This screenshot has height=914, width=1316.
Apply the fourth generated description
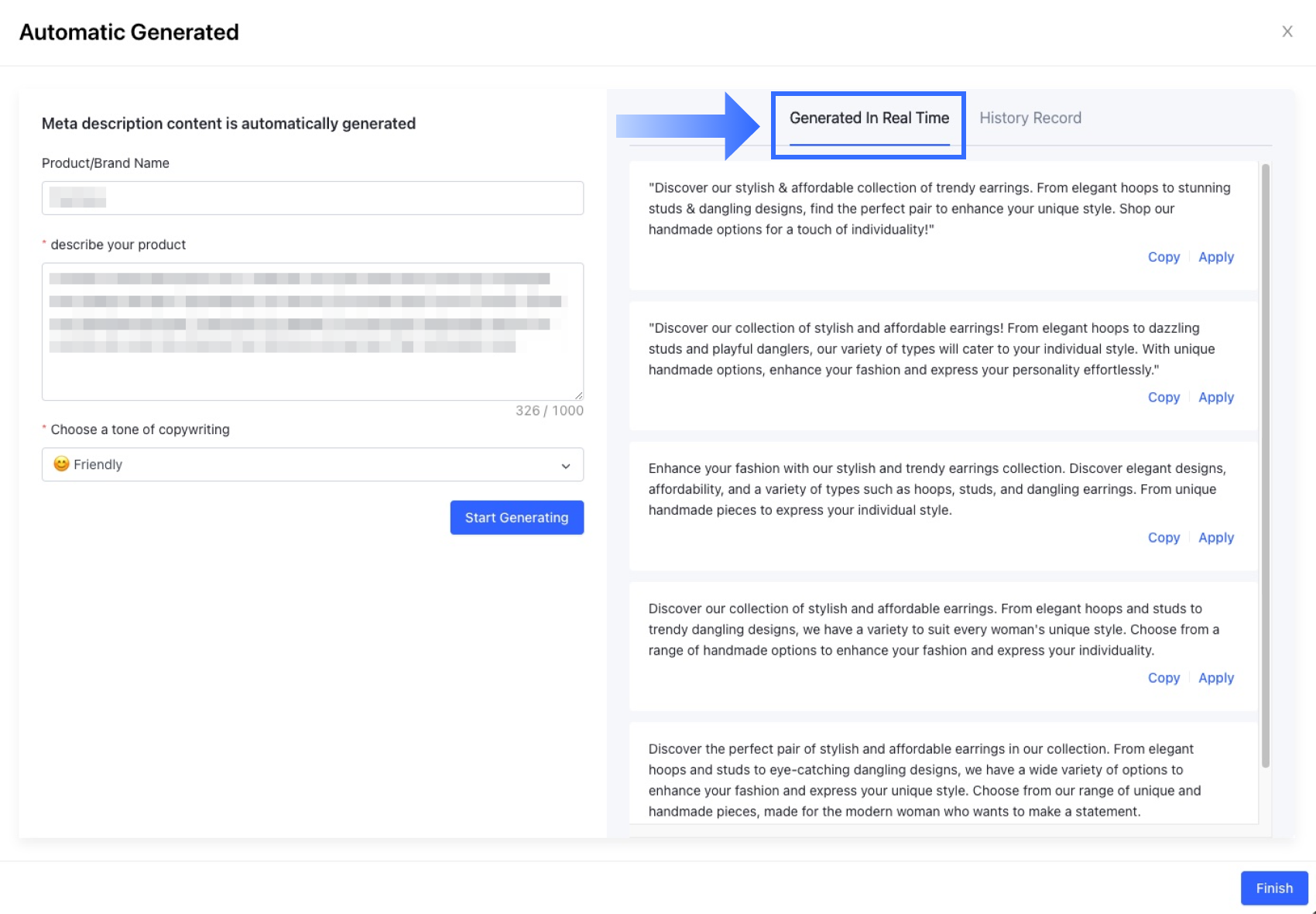tap(1216, 678)
